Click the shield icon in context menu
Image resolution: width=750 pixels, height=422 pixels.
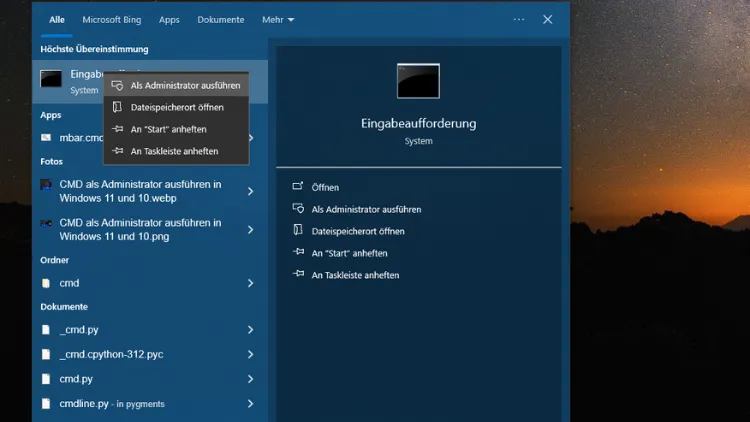pyautogui.click(x=117, y=85)
